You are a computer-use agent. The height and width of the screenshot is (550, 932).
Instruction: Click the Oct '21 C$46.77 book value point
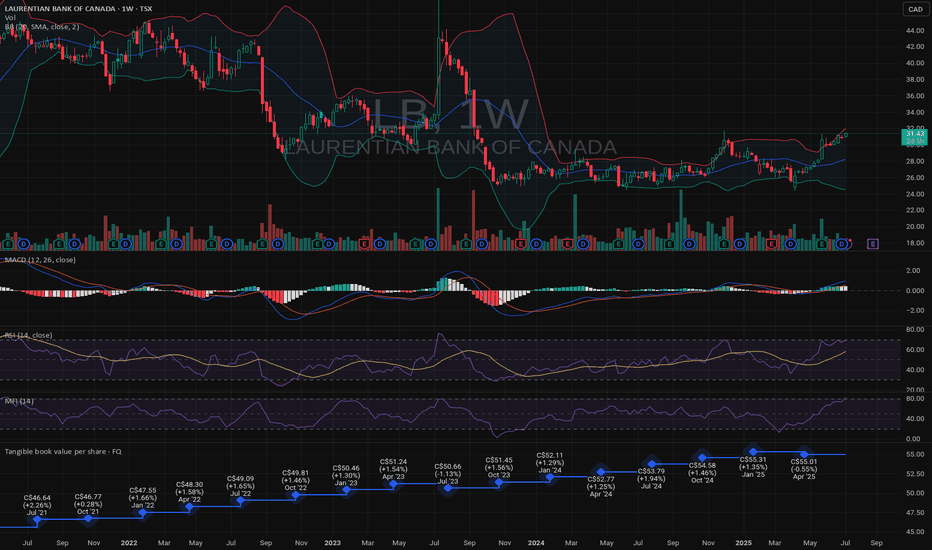(88, 519)
